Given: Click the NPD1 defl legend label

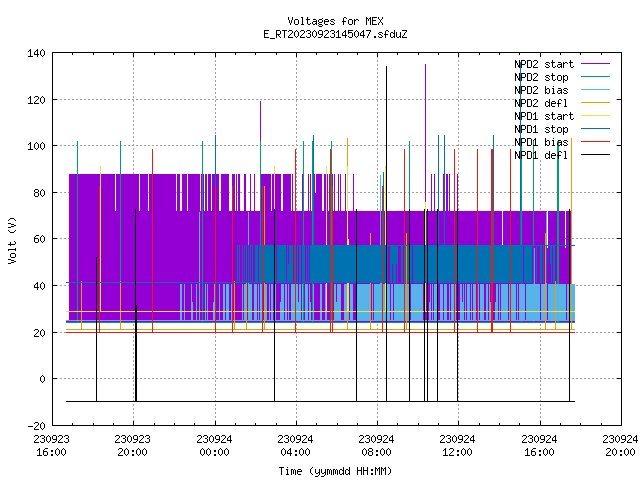Looking at the screenshot, I should point(541,156).
